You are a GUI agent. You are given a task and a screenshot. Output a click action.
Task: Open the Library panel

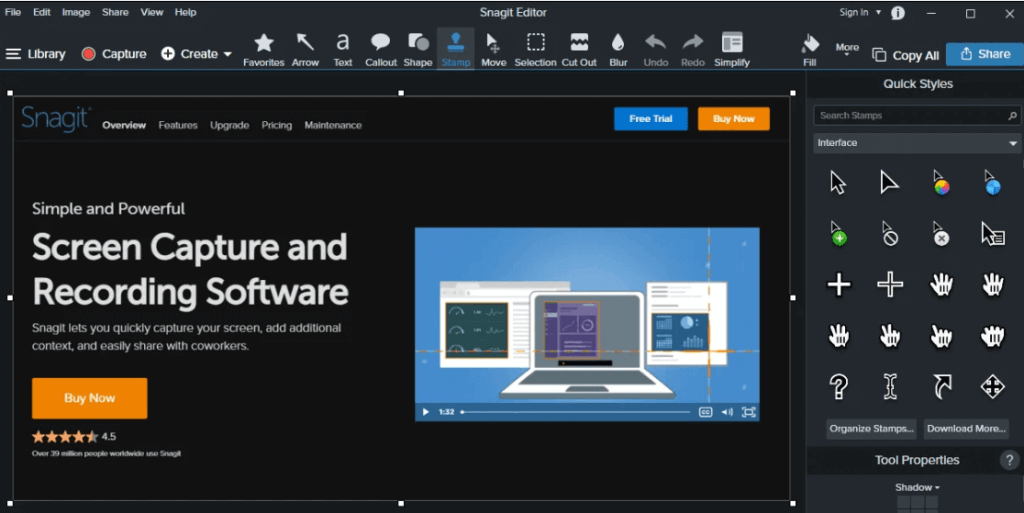point(36,54)
